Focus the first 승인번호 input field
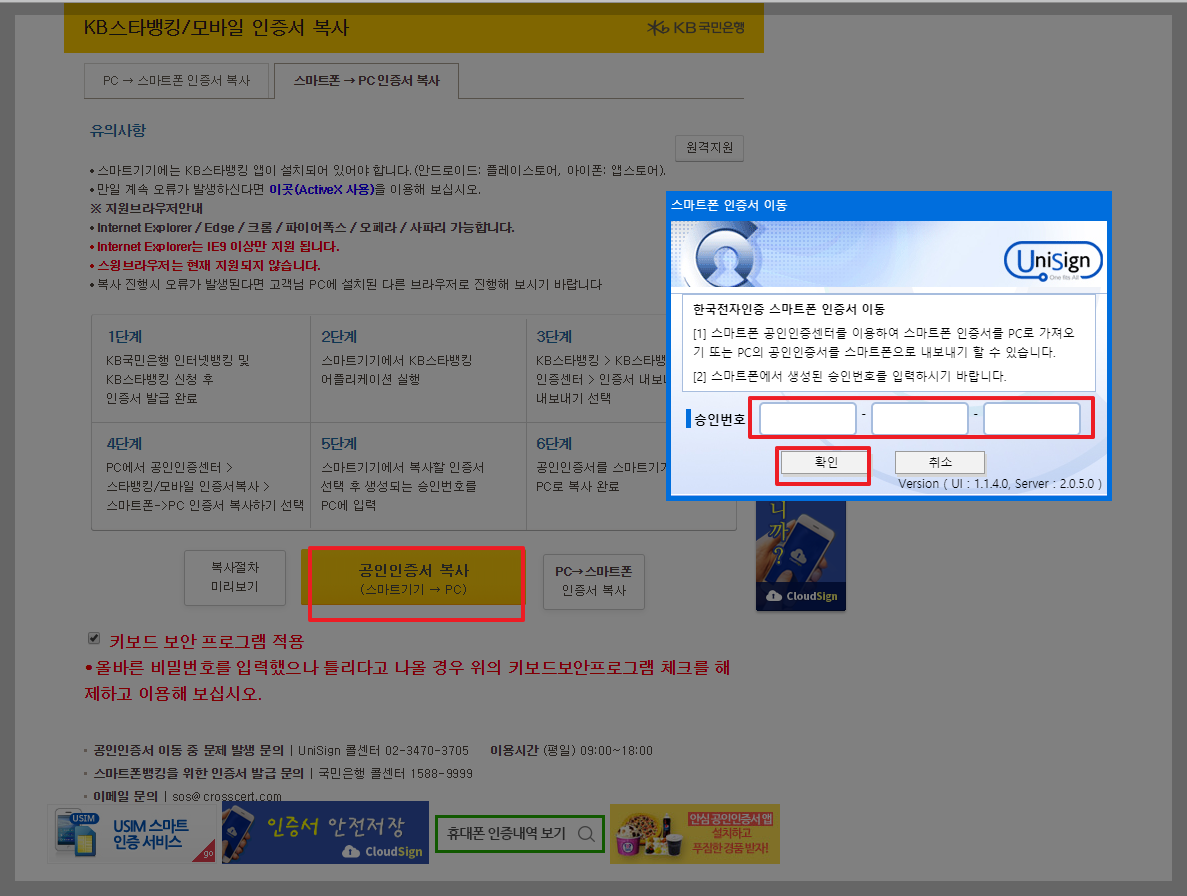Screen dimensions: 1187x896 pos(808,418)
